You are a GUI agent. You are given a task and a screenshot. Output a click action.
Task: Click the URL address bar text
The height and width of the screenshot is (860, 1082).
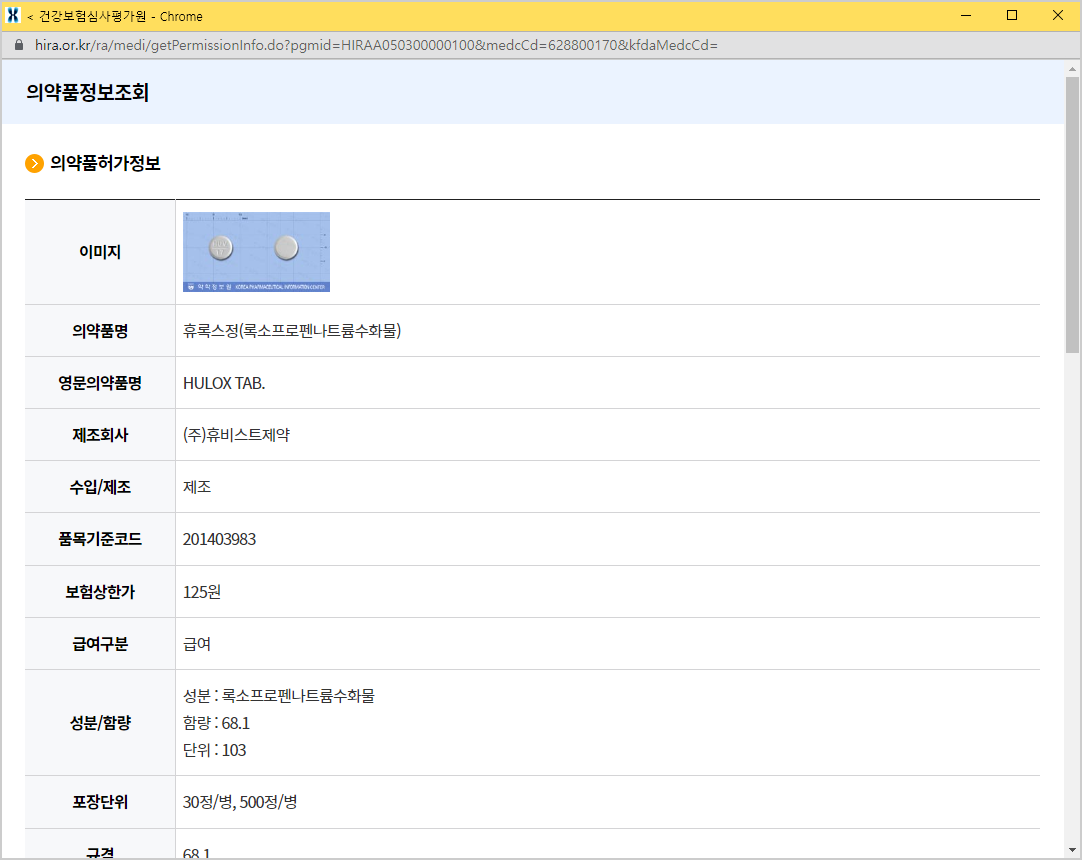(x=376, y=45)
